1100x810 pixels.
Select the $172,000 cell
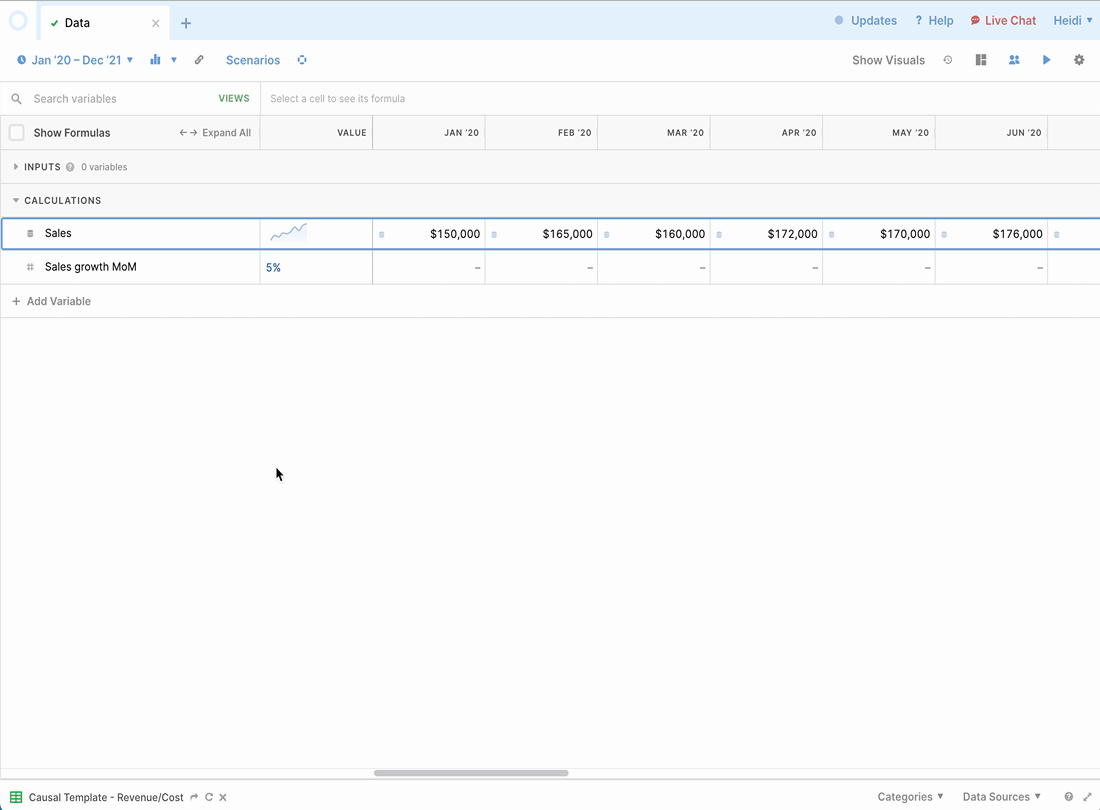[x=767, y=234]
